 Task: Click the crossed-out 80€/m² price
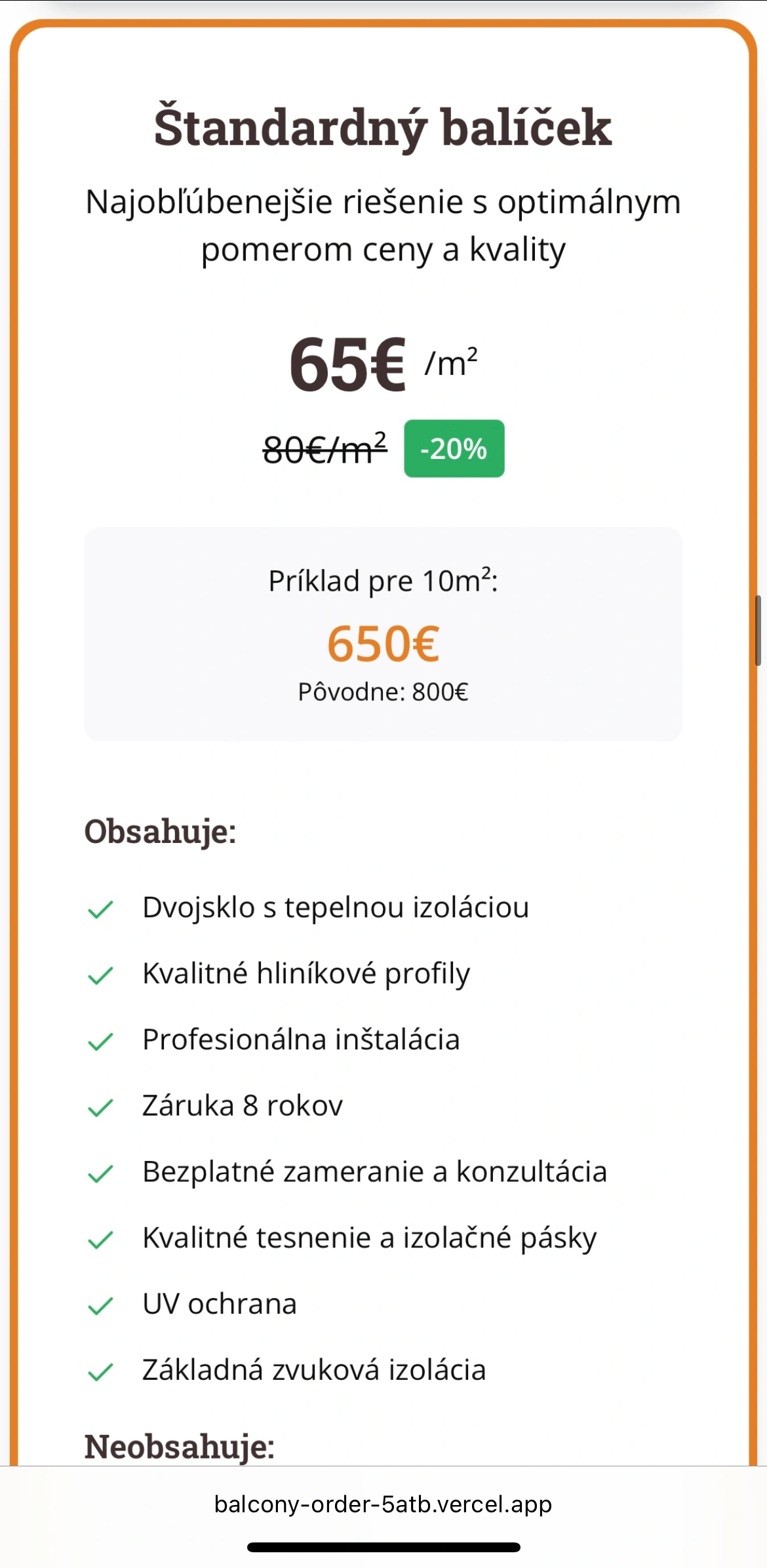click(x=325, y=450)
